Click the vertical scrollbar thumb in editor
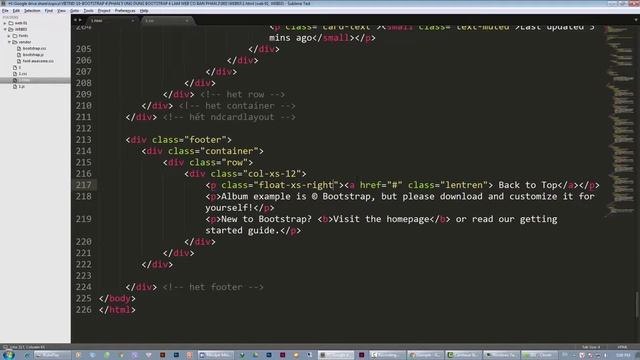This screenshot has height=360, width=640. [x=637, y=304]
